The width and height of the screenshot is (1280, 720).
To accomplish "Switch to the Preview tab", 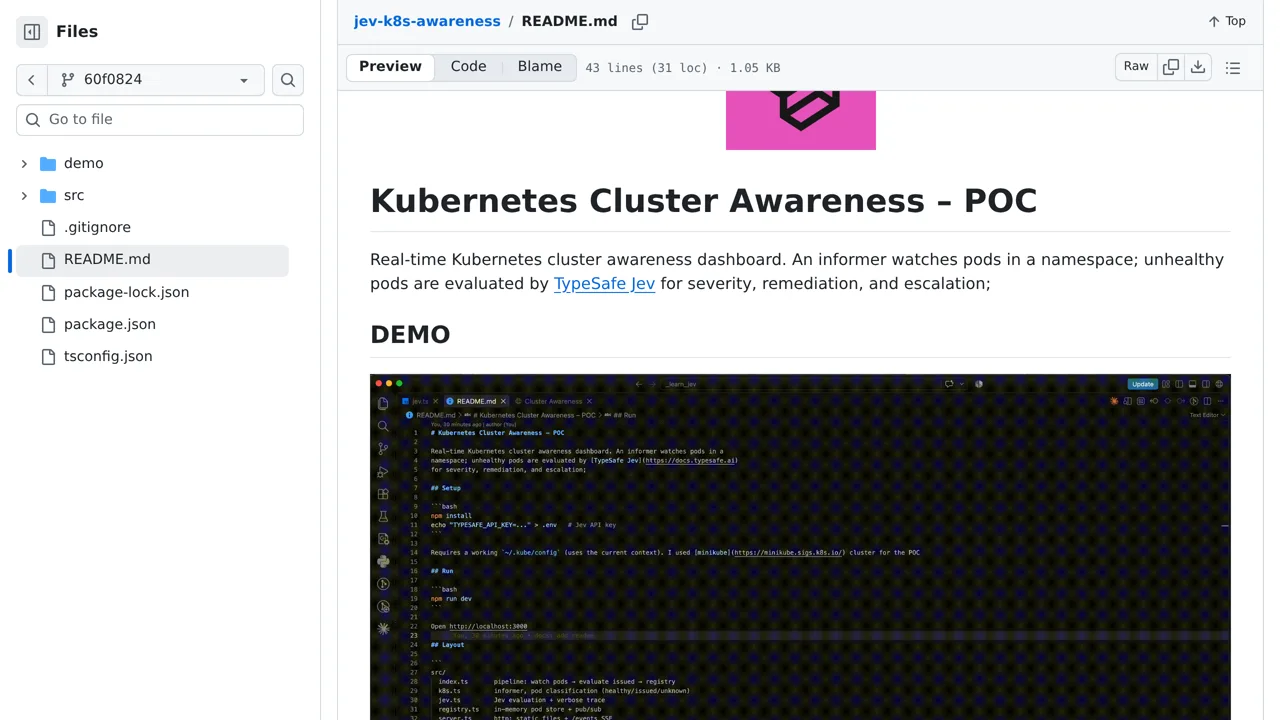I will [390, 67].
